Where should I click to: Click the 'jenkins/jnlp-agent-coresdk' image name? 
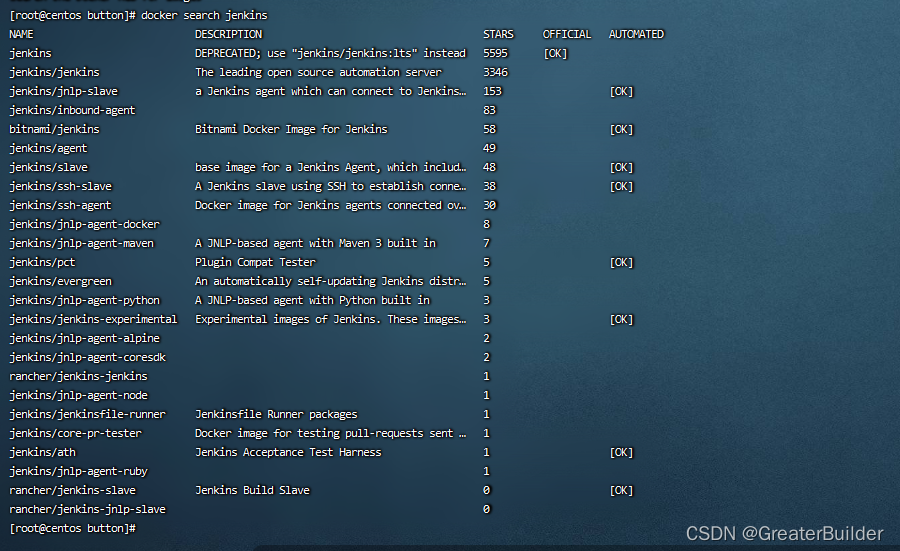tap(87, 357)
